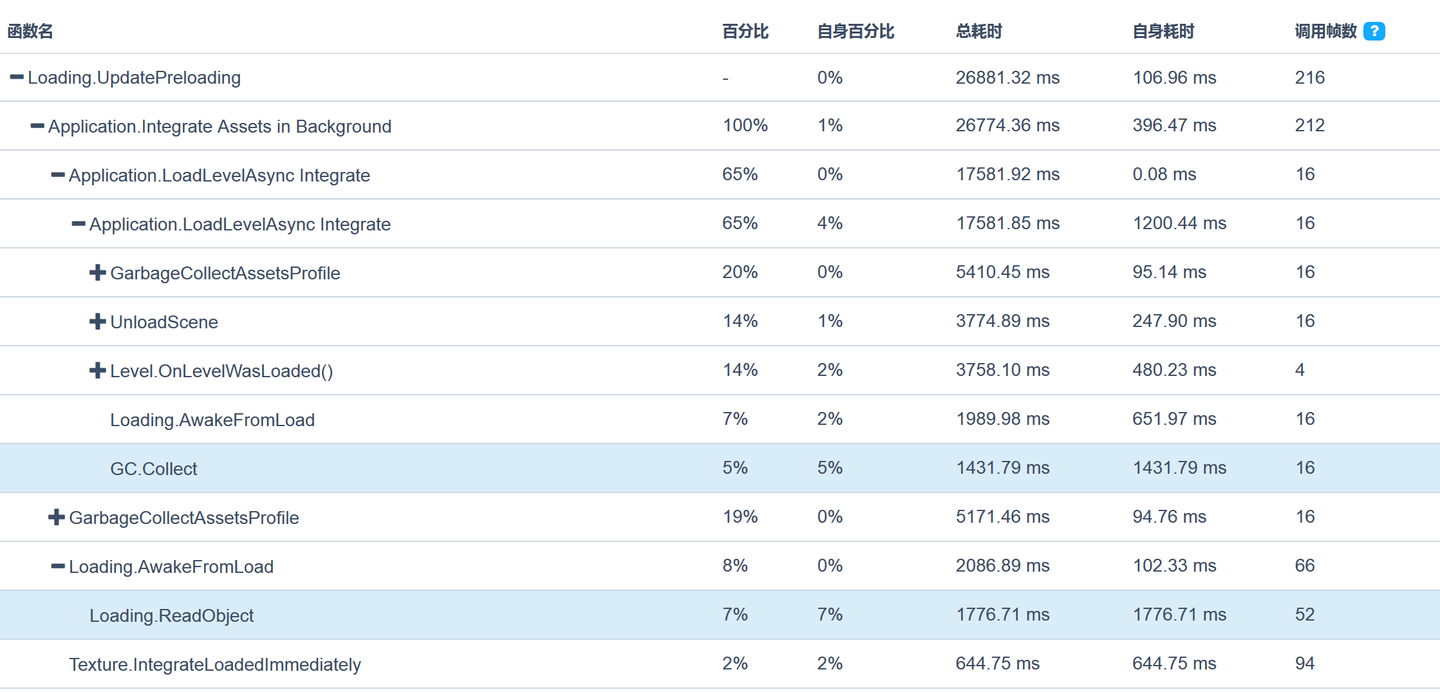Sort by the 百分比 column header
The image size is (1440, 692).
(745, 31)
